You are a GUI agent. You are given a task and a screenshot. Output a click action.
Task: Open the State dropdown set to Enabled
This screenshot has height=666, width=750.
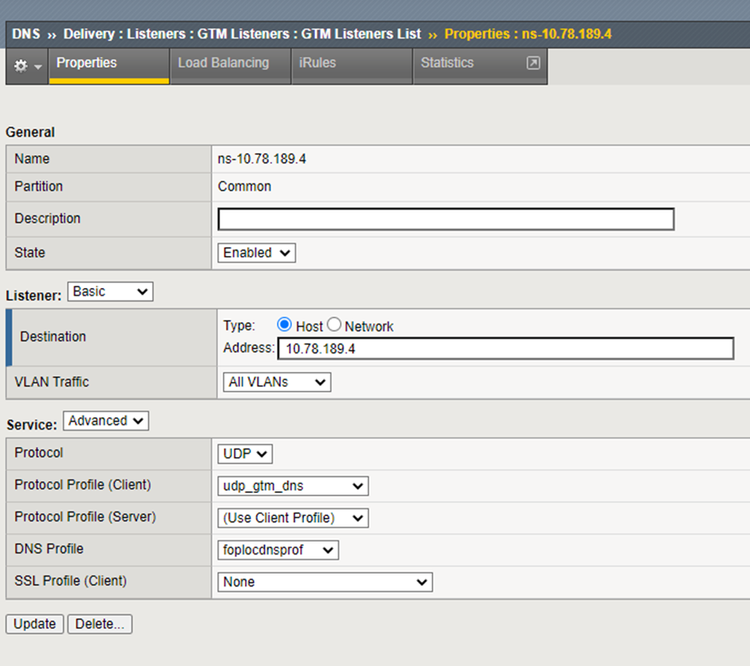pos(256,253)
